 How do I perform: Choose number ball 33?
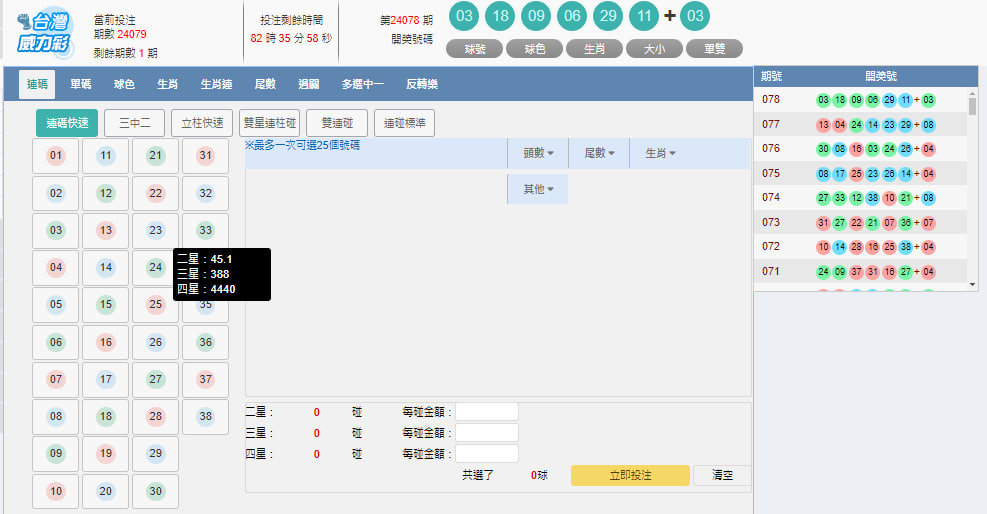point(205,230)
